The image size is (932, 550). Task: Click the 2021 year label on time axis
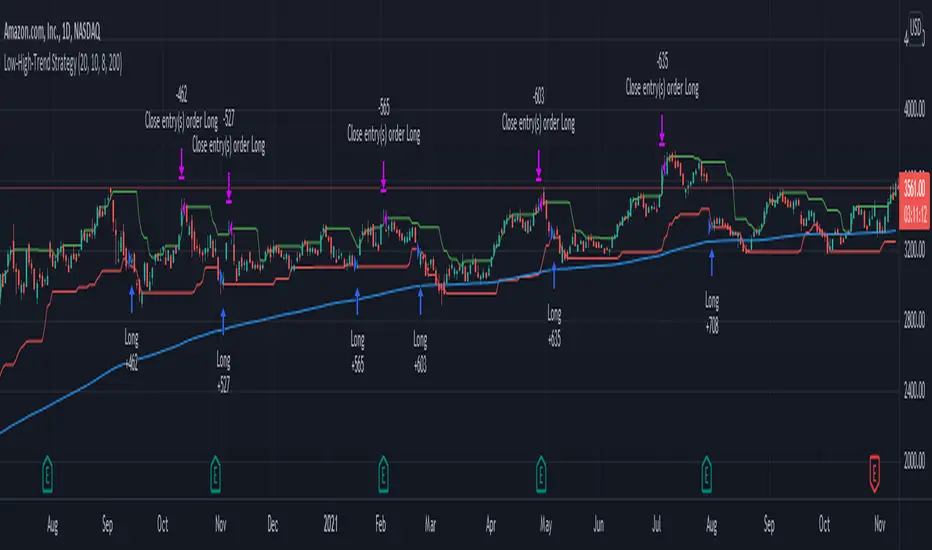coord(330,524)
